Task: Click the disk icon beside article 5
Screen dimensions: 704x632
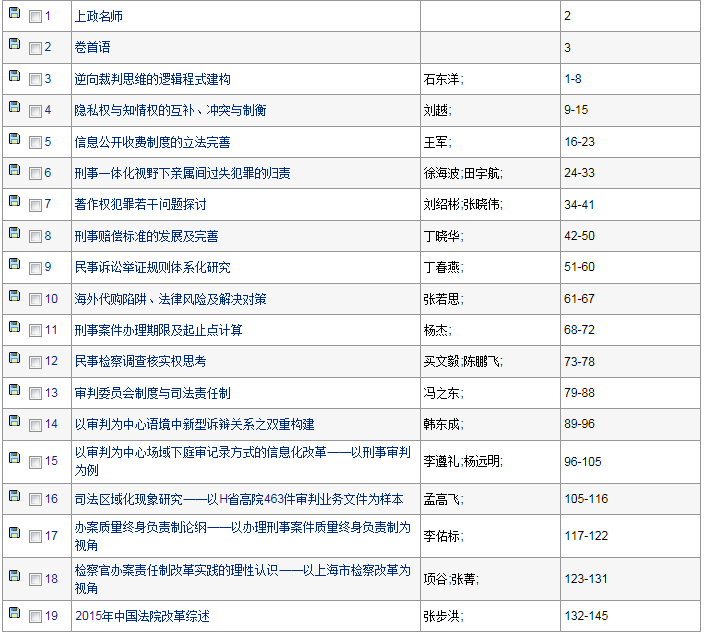Action: click(14, 138)
